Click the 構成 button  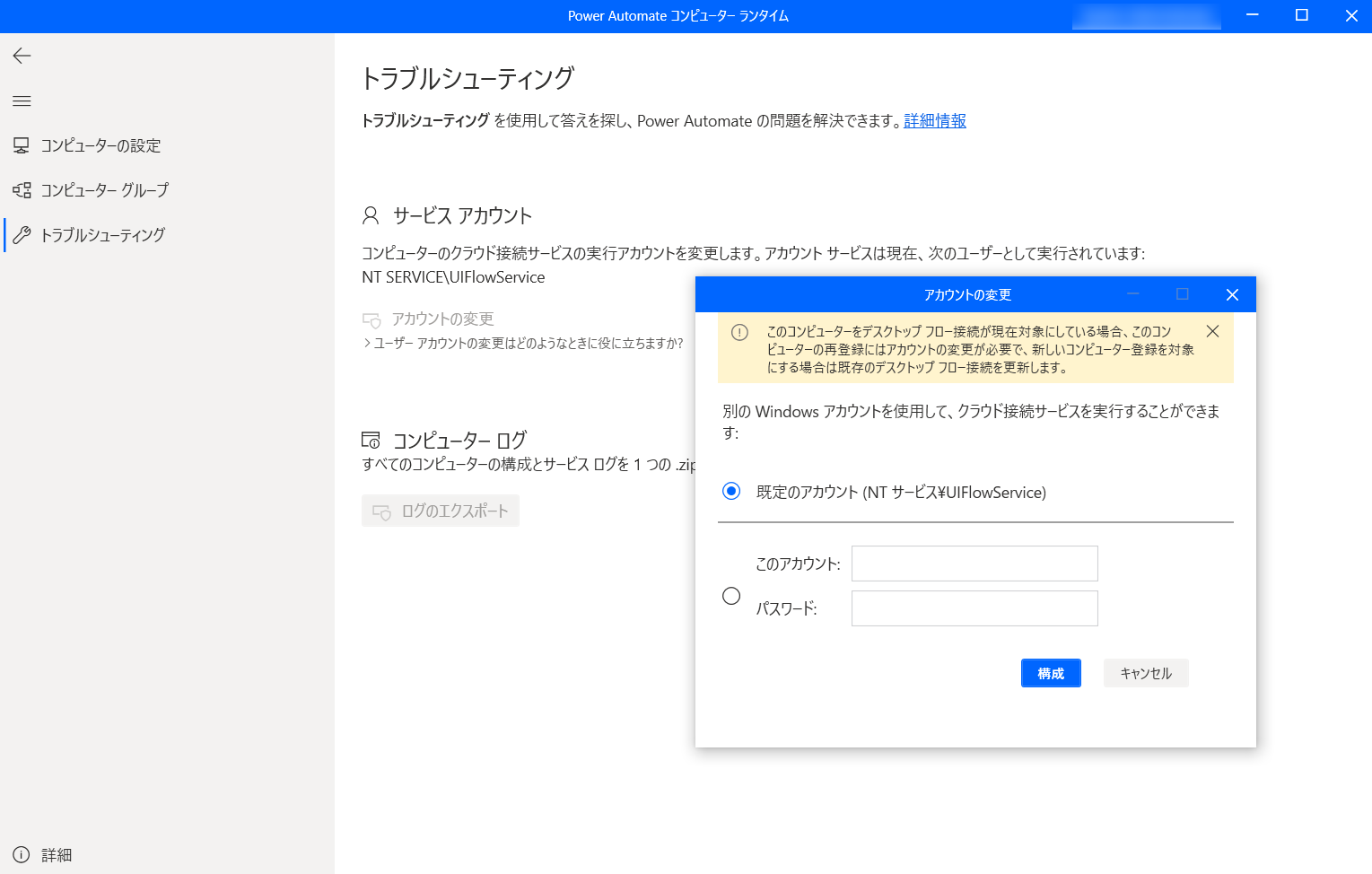pos(1051,673)
